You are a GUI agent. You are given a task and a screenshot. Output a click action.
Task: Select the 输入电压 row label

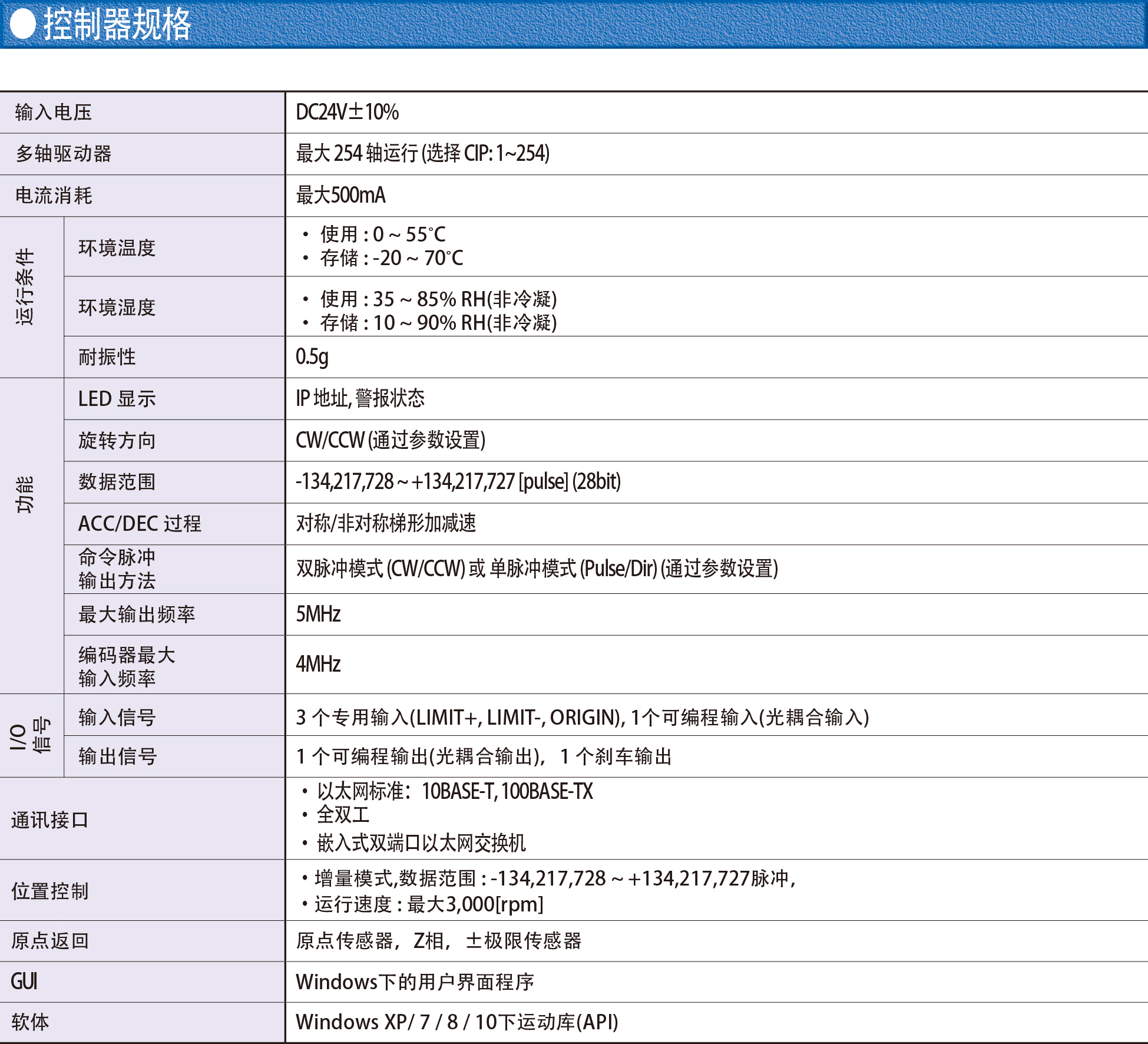pos(54,113)
